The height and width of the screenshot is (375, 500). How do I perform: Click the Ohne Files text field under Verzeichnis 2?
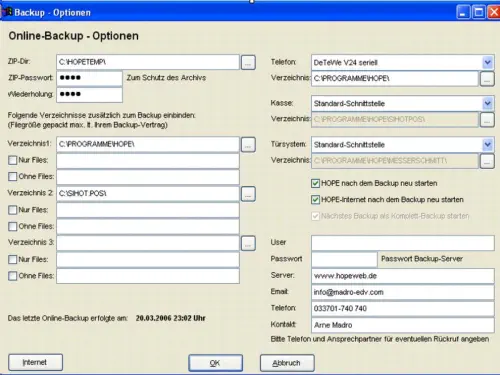148,226
